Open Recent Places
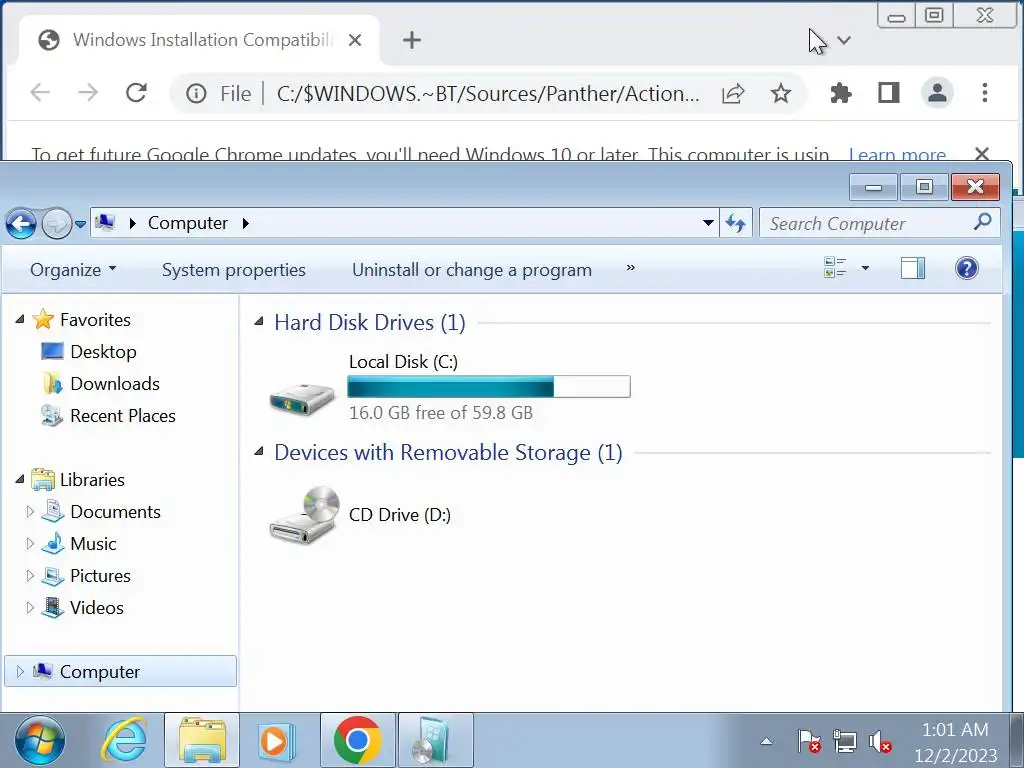The height and width of the screenshot is (768, 1024). point(123,415)
